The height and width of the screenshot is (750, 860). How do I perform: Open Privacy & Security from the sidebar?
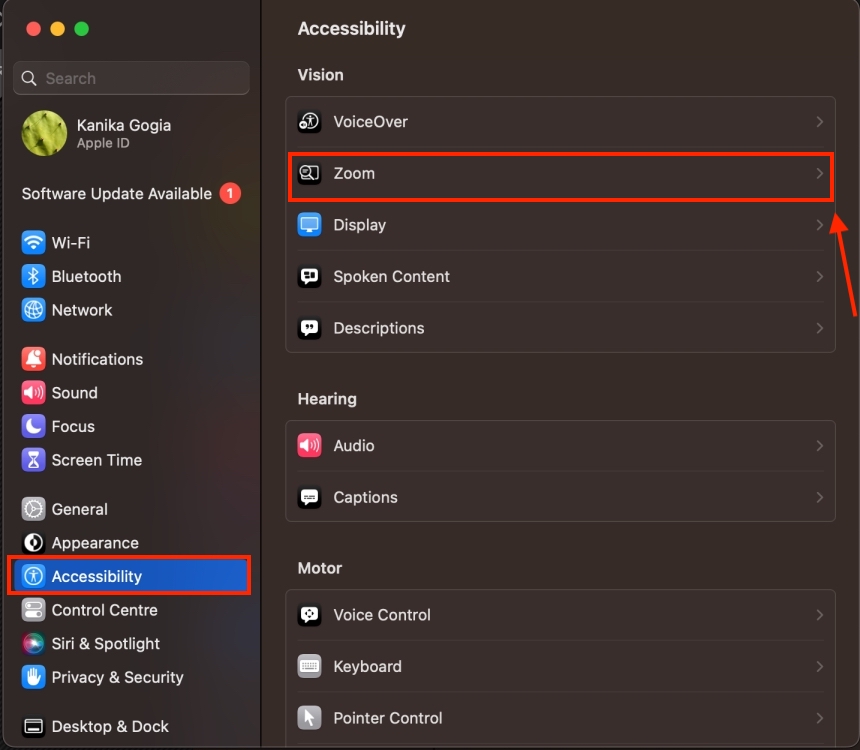coord(103,677)
